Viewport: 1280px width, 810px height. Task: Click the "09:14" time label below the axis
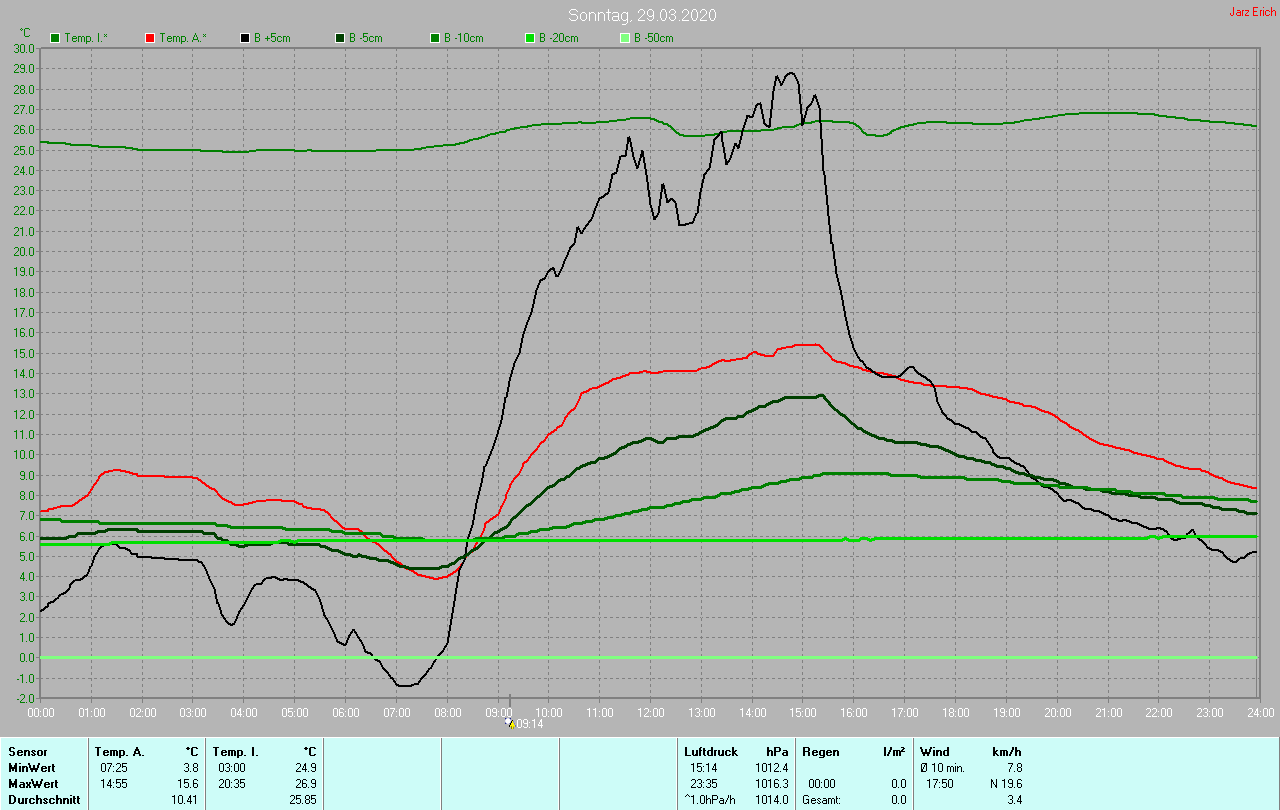pyautogui.click(x=530, y=724)
